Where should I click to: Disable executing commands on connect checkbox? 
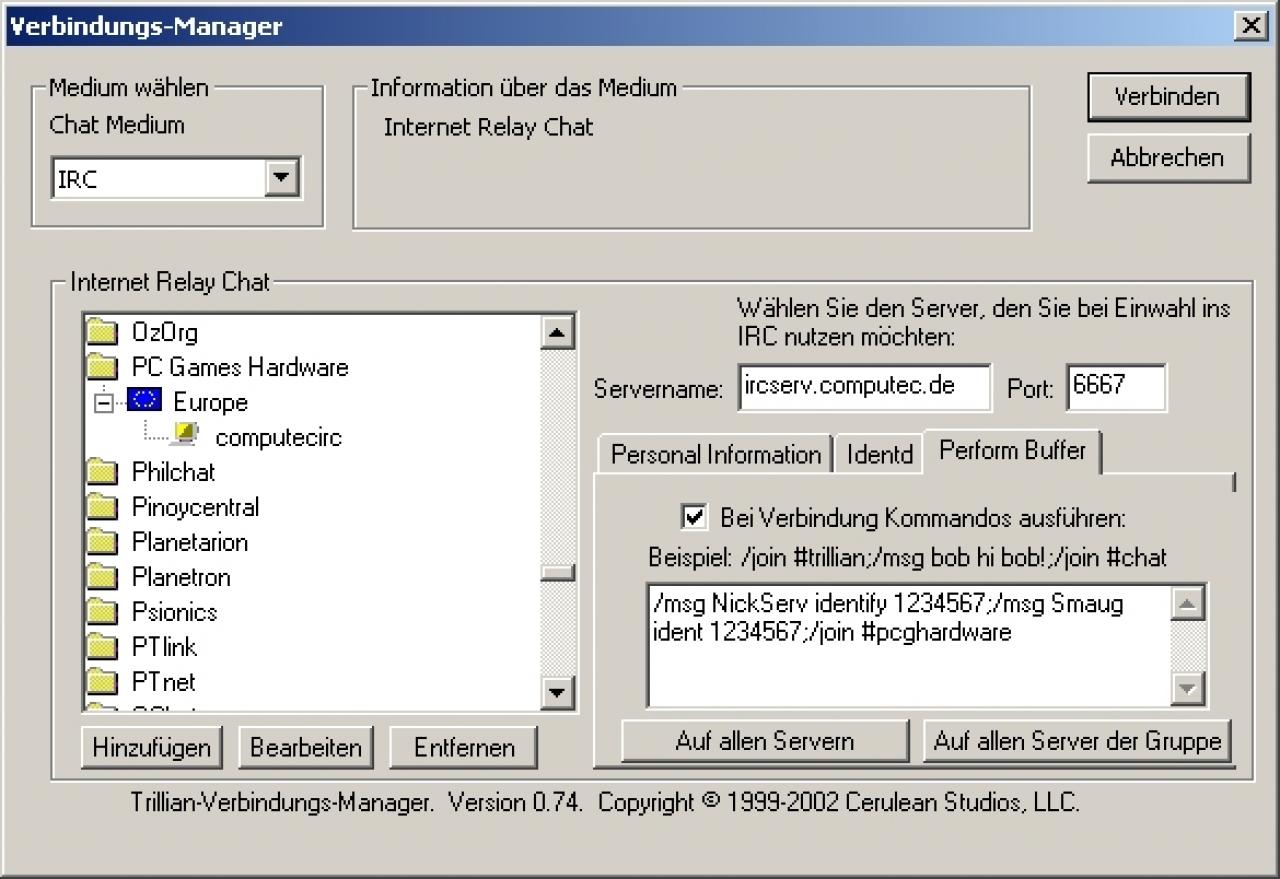(x=693, y=517)
